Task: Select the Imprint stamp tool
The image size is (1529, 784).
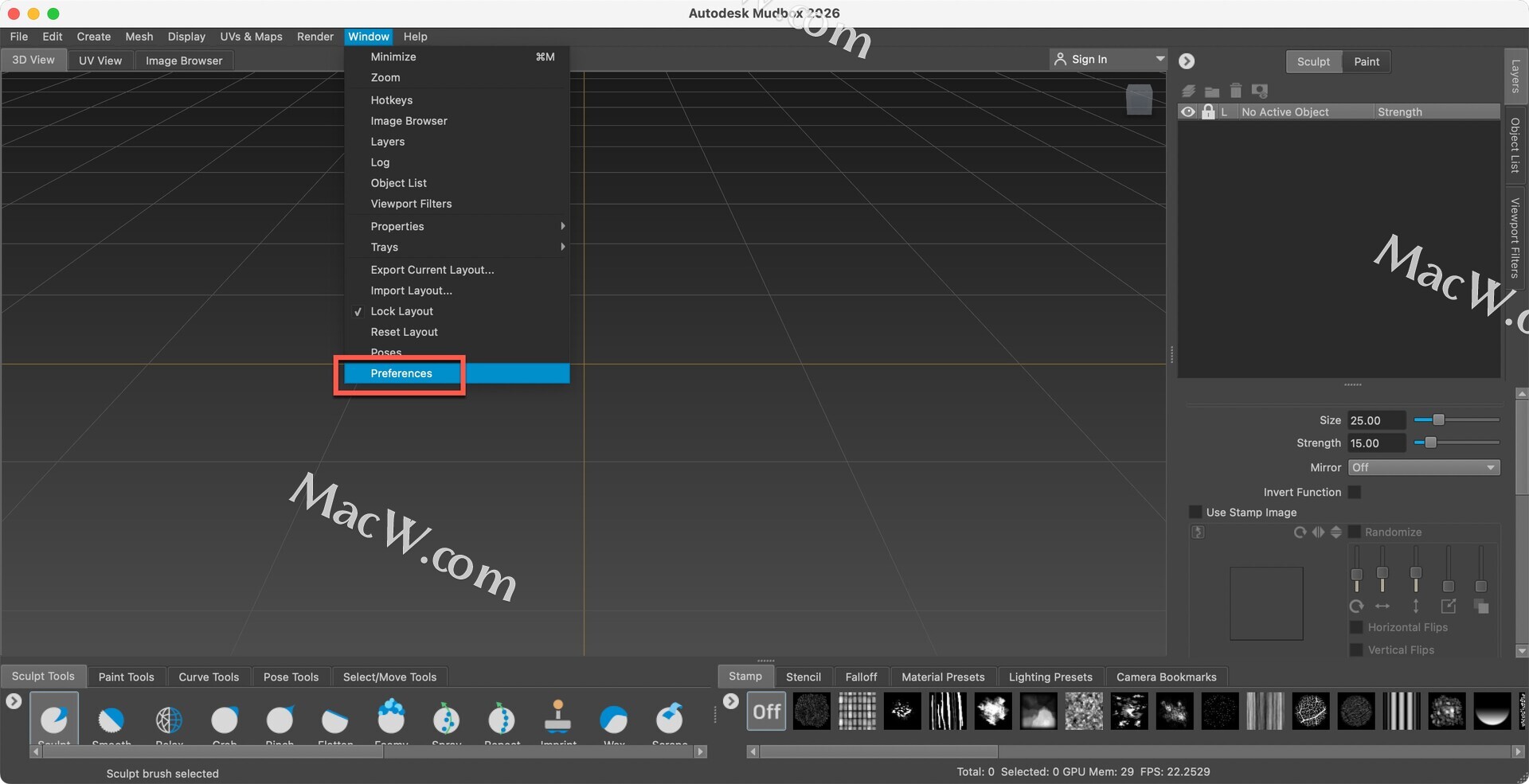Action: (x=557, y=720)
